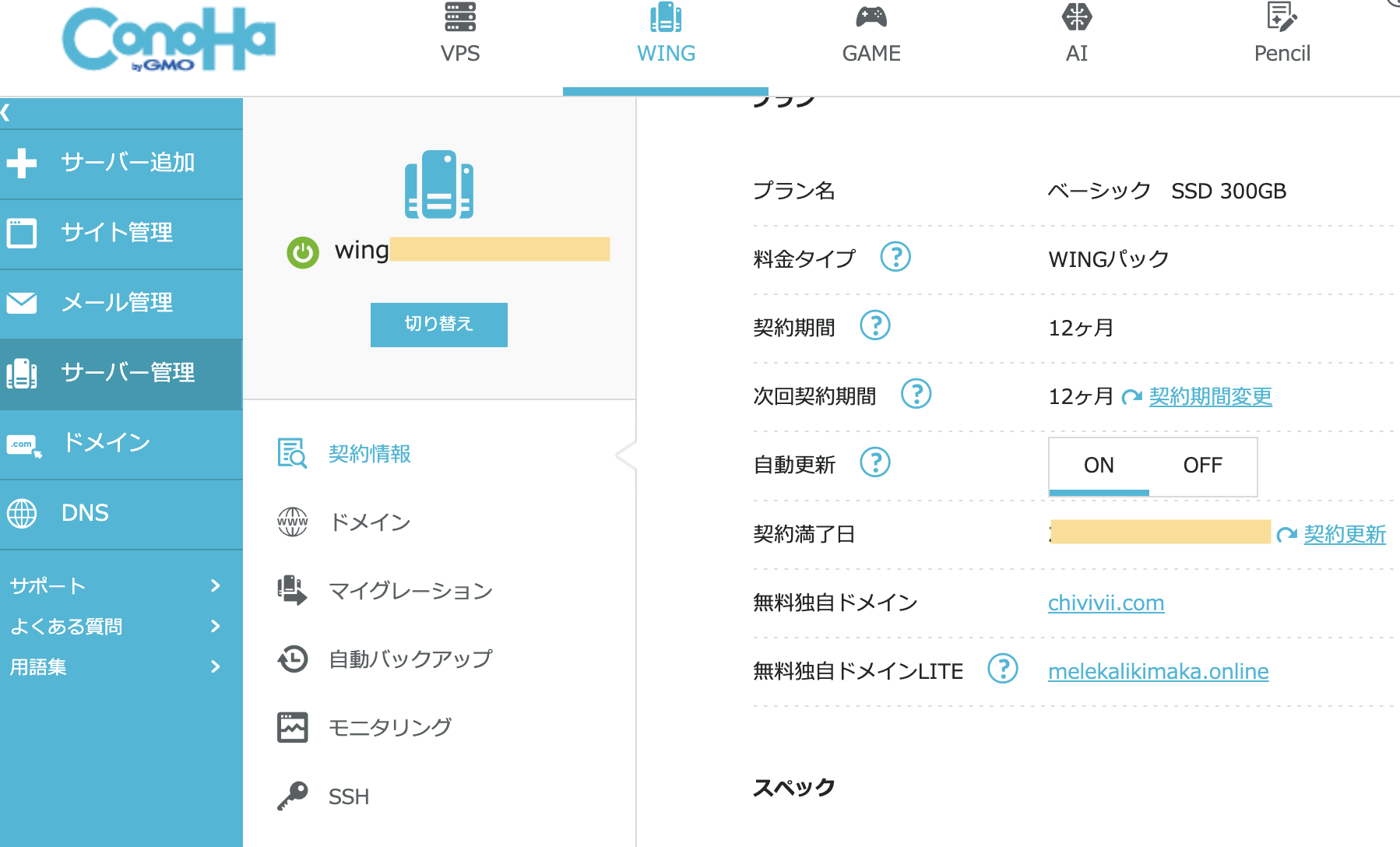Image resolution: width=1400 pixels, height=847 pixels.
Task: Click the メール管理 envelope icon
Action: coord(22,303)
